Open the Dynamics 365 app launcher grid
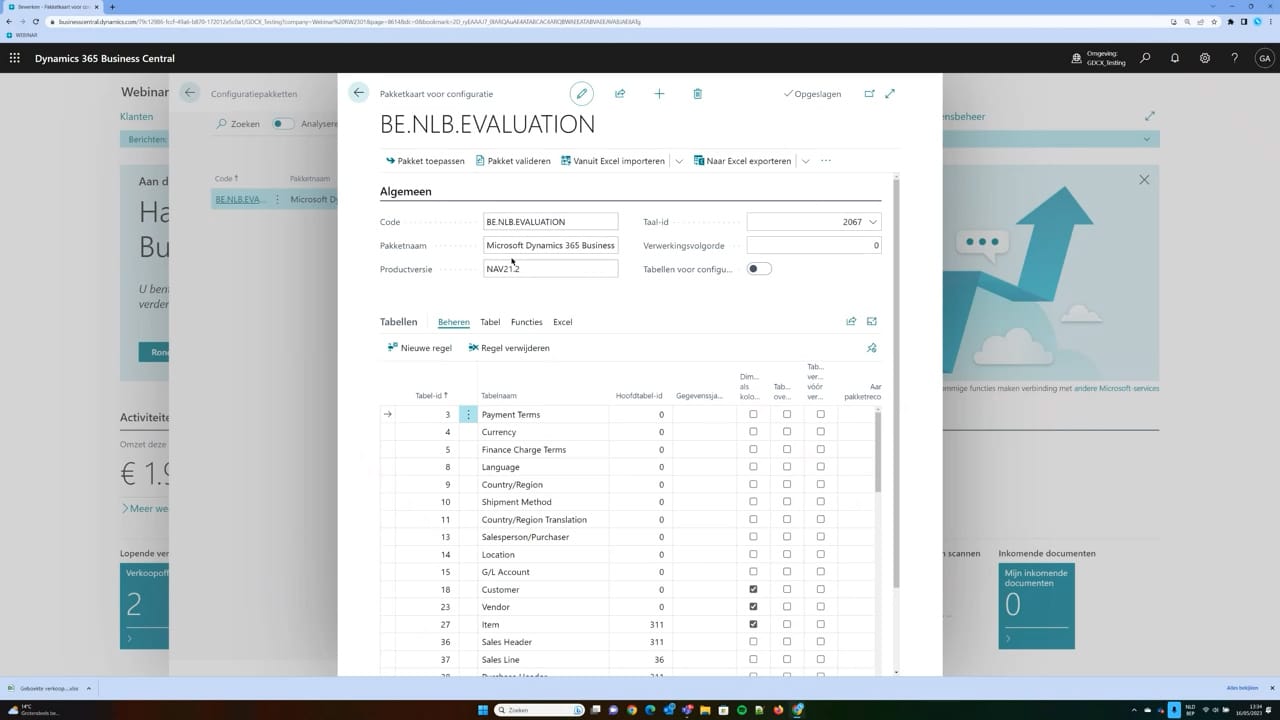 pyautogui.click(x=15, y=58)
